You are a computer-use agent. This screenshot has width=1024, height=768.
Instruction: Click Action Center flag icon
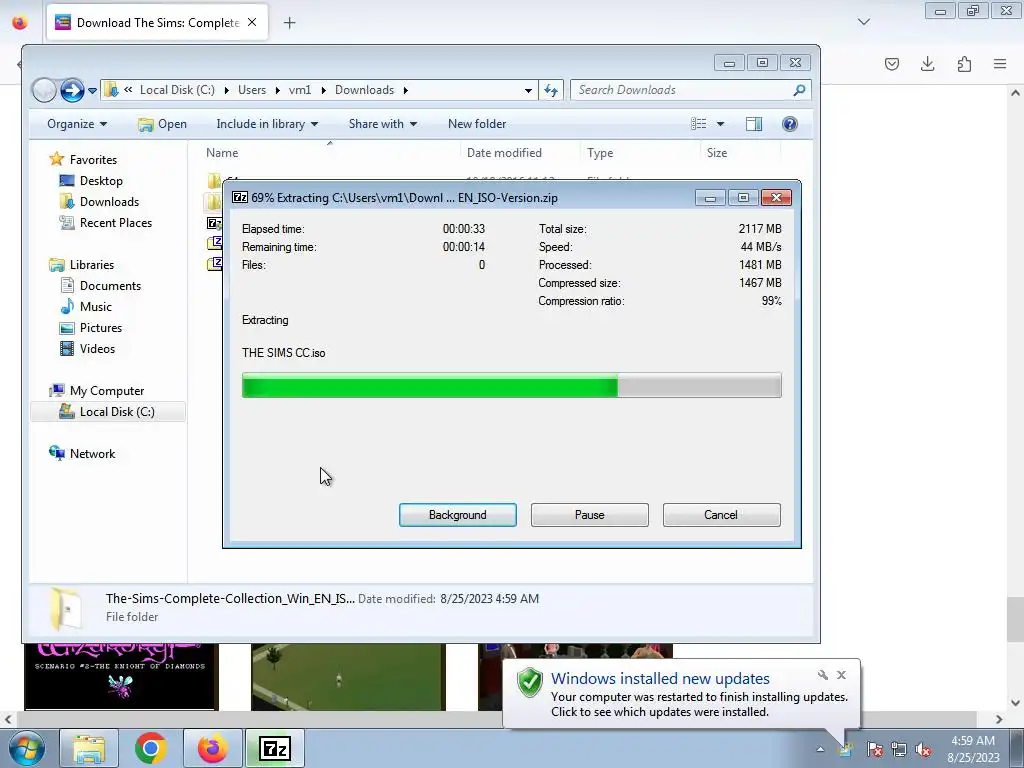tap(875, 749)
